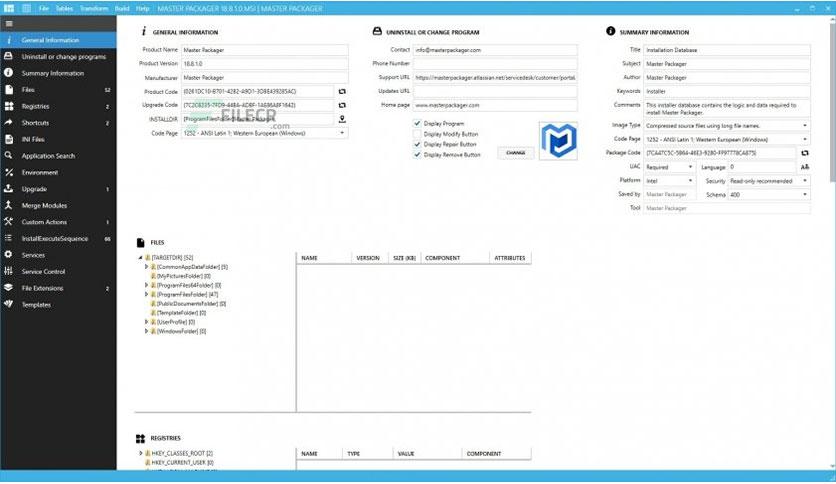This screenshot has width=836, height=484.
Task: Open Merge Modules in the sidebar
Action: click(58, 205)
